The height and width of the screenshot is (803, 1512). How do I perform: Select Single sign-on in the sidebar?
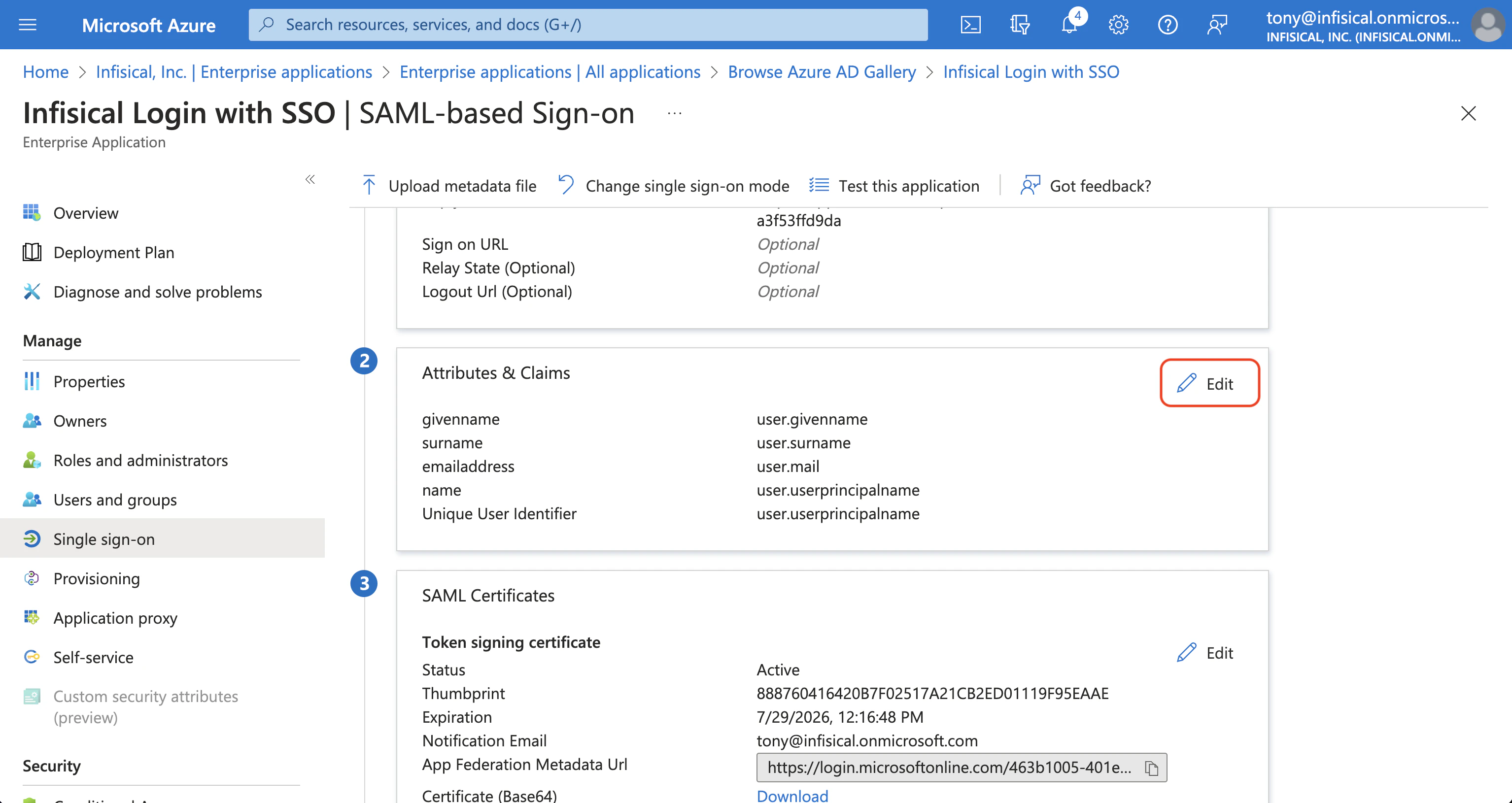coord(162,538)
